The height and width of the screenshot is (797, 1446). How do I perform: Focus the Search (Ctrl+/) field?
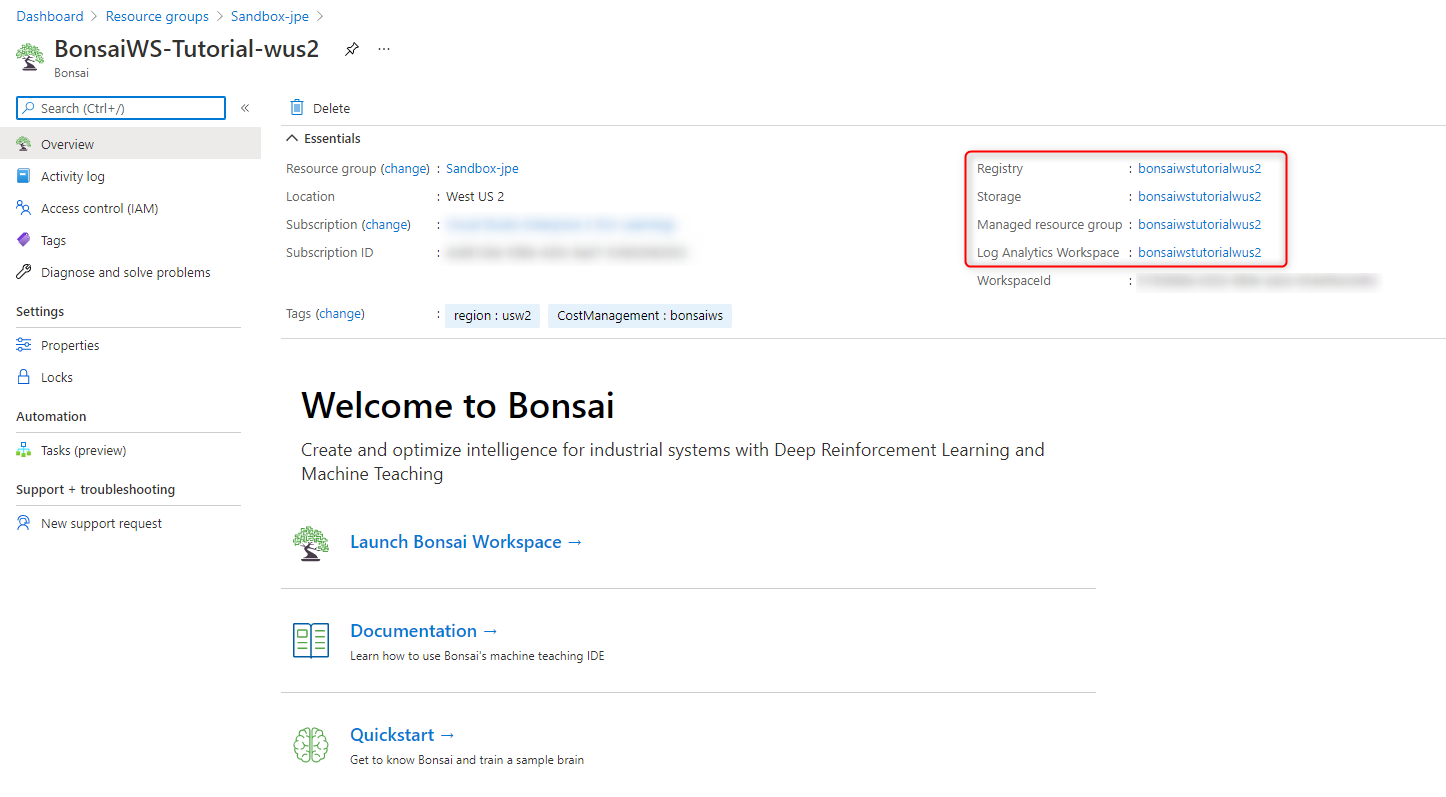(121, 108)
